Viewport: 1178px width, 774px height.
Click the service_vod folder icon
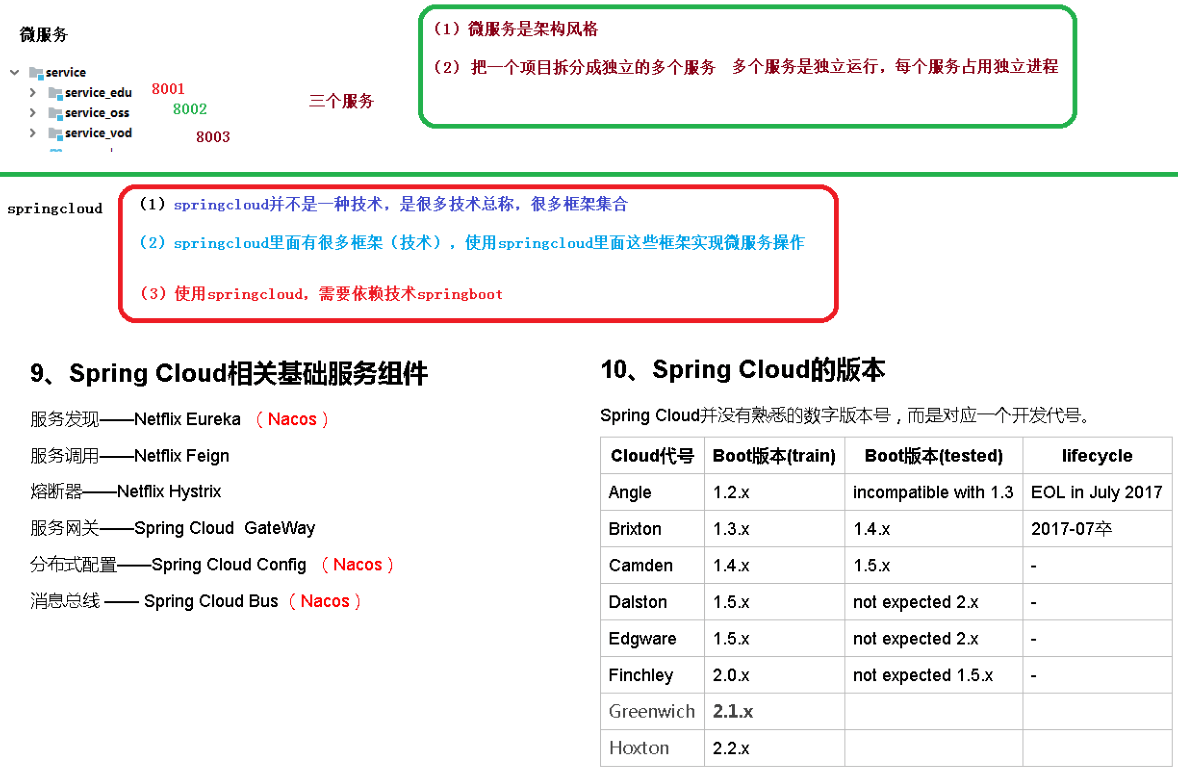[55, 134]
